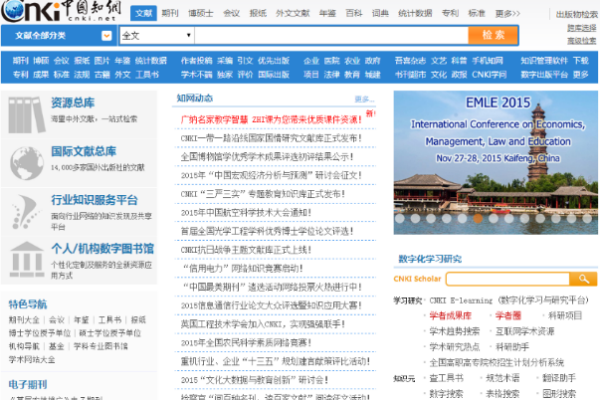Open 更多... beside 知网动态
The height and width of the screenshot is (400, 600).
[364, 100]
